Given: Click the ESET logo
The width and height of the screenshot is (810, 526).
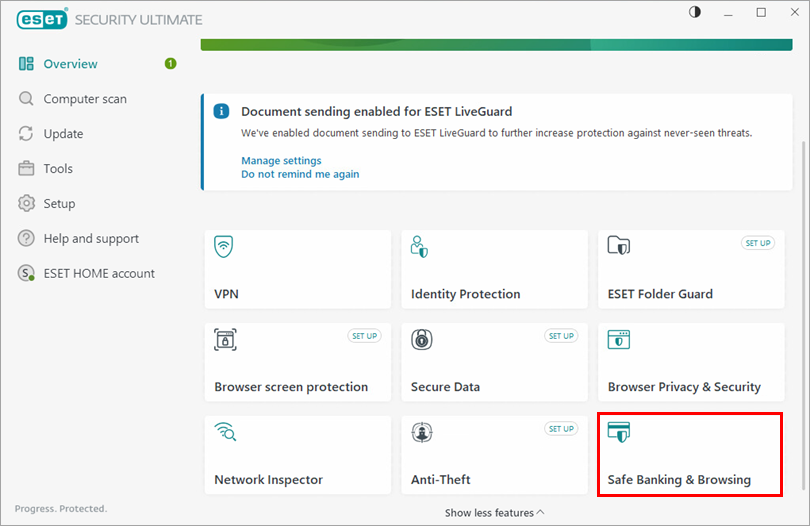Looking at the screenshot, I should [x=42, y=19].
